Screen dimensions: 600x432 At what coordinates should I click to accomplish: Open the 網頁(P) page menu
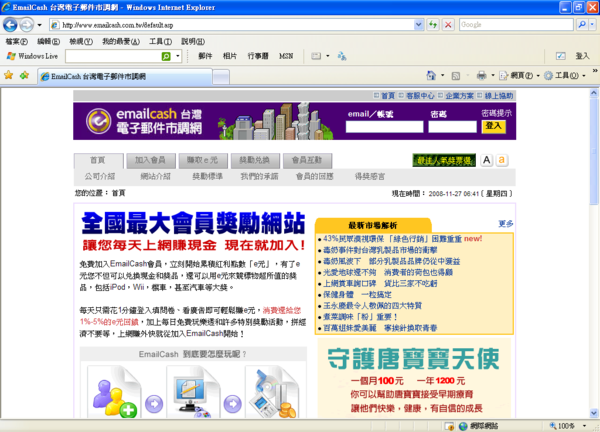click(x=520, y=76)
